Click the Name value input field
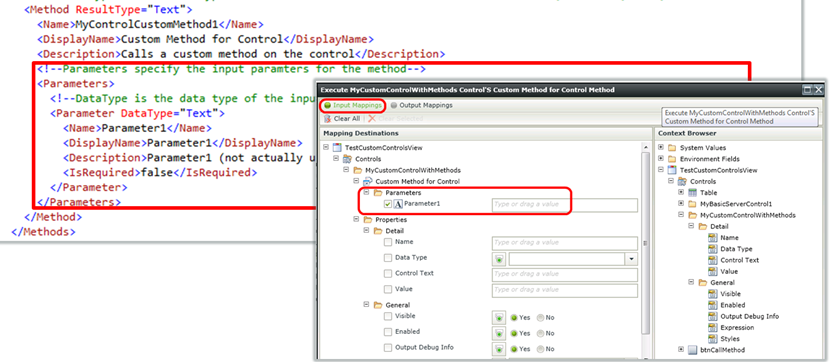This screenshot has height=362, width=830. pyautogui.click(x=565, y=243)
